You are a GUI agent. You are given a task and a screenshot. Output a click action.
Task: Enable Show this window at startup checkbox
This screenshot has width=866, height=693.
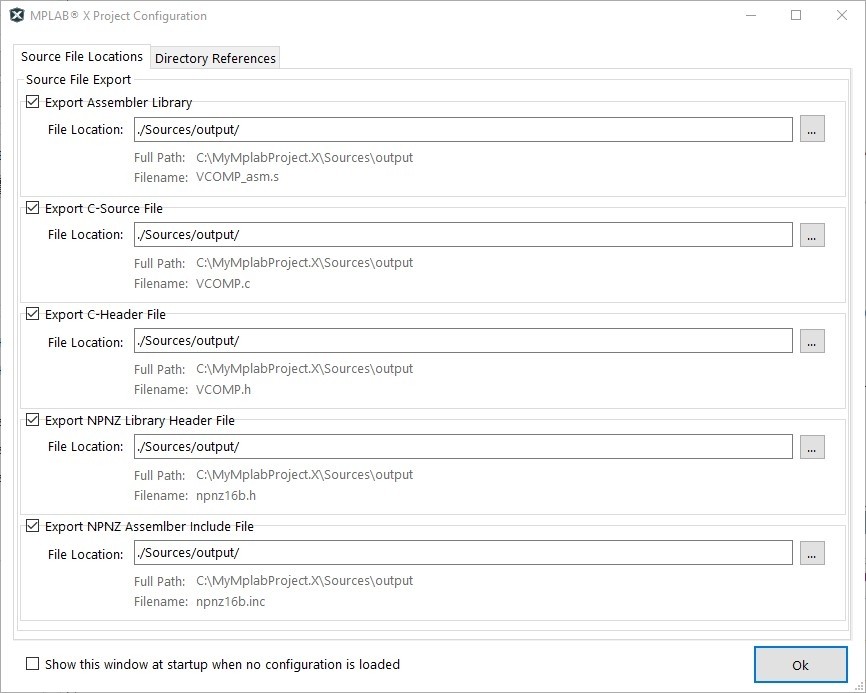click(33, 664)
